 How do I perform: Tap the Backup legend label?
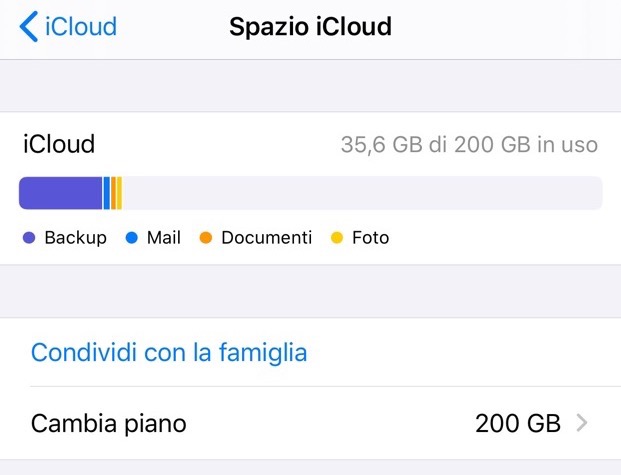[x=75, y=238]
